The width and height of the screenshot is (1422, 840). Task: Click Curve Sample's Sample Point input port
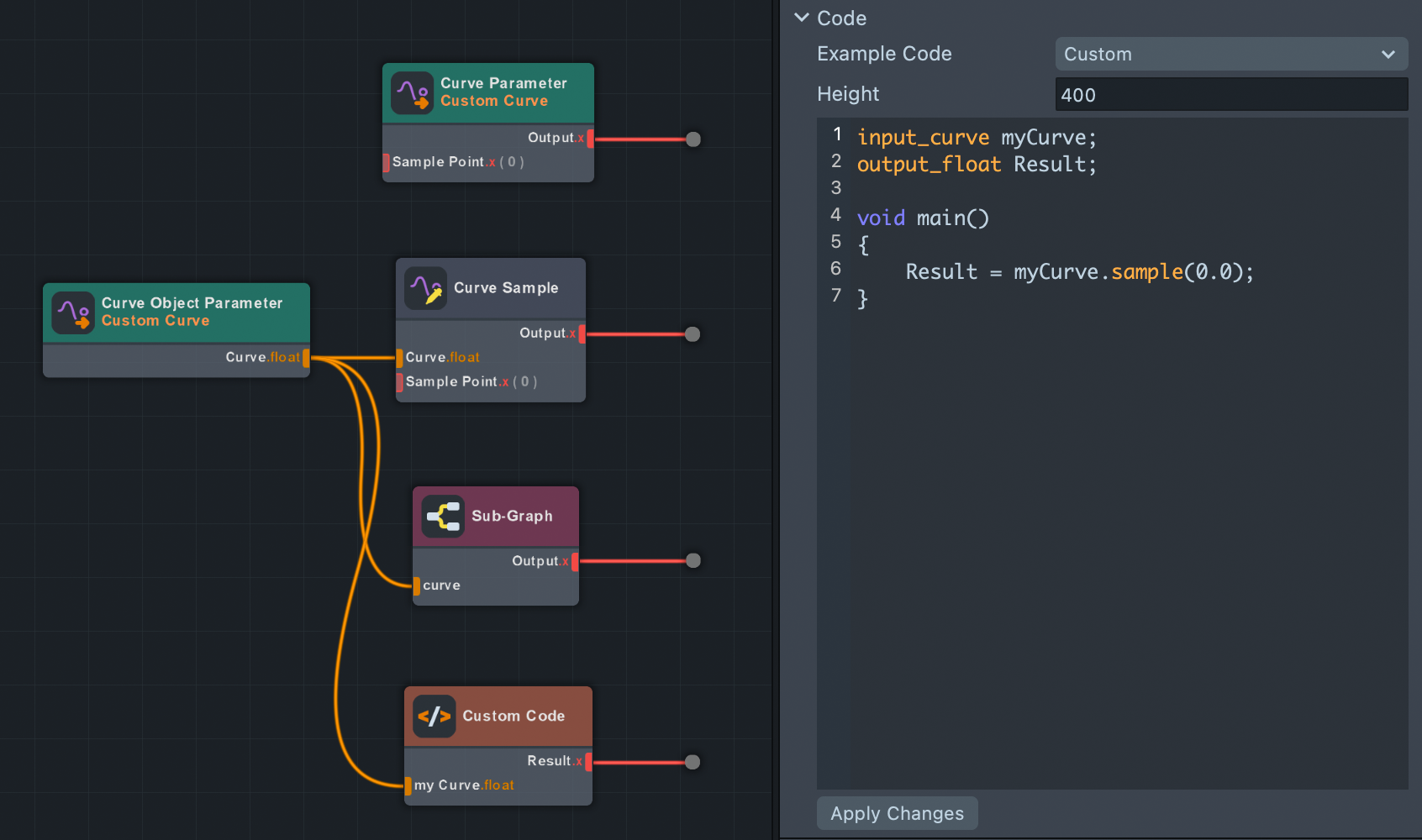399,382
